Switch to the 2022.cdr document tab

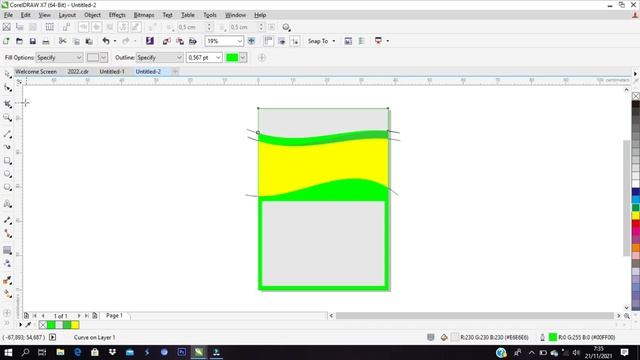tap(78, 71)
